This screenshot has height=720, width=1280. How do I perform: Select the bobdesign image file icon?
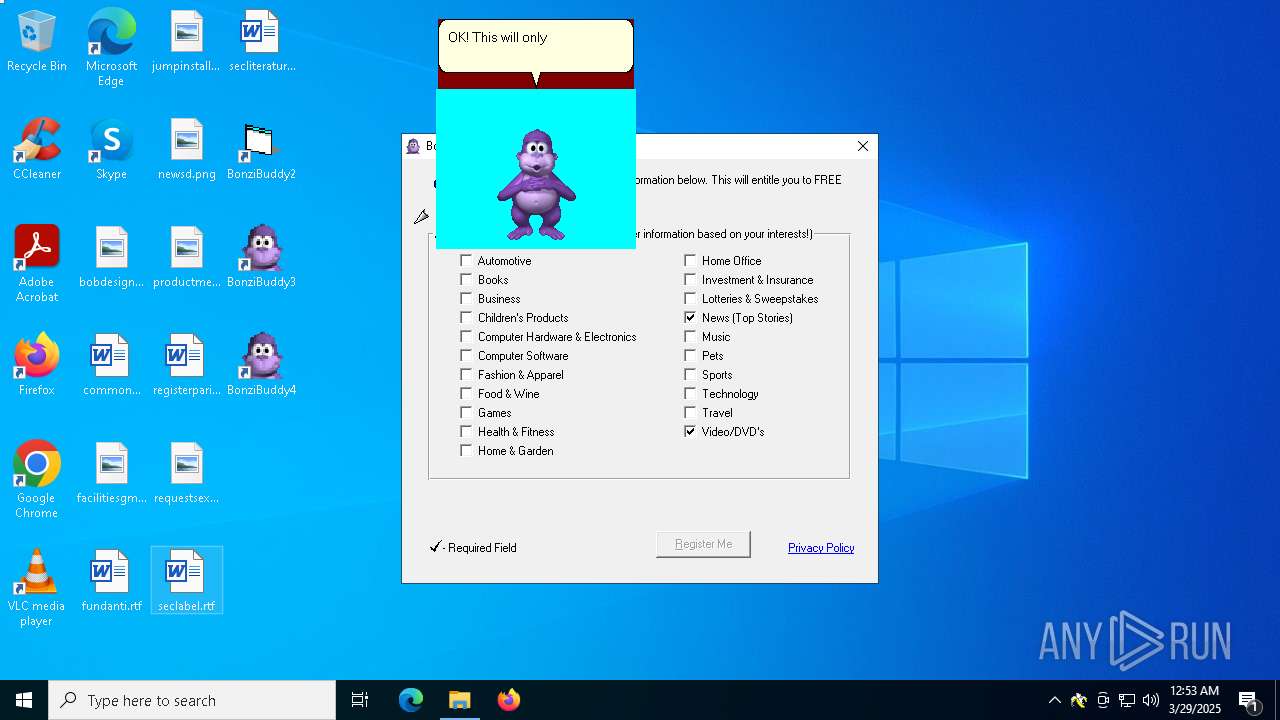tap(111, 258)
